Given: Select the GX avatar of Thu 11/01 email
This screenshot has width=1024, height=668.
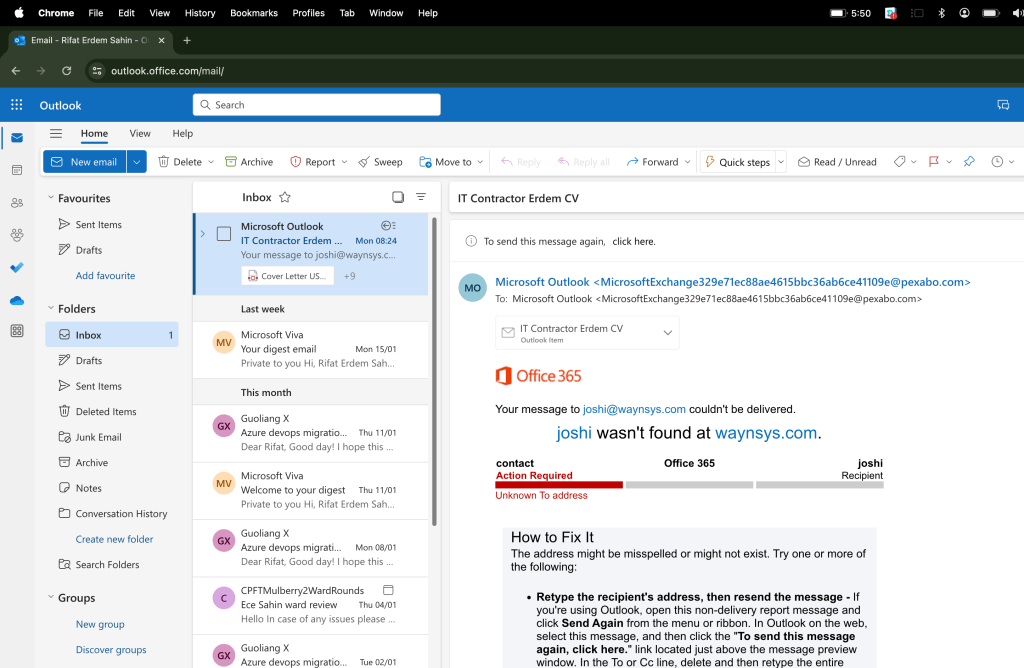Looking at the screenshot, I should pyautogui.click(x=224, y=426).
